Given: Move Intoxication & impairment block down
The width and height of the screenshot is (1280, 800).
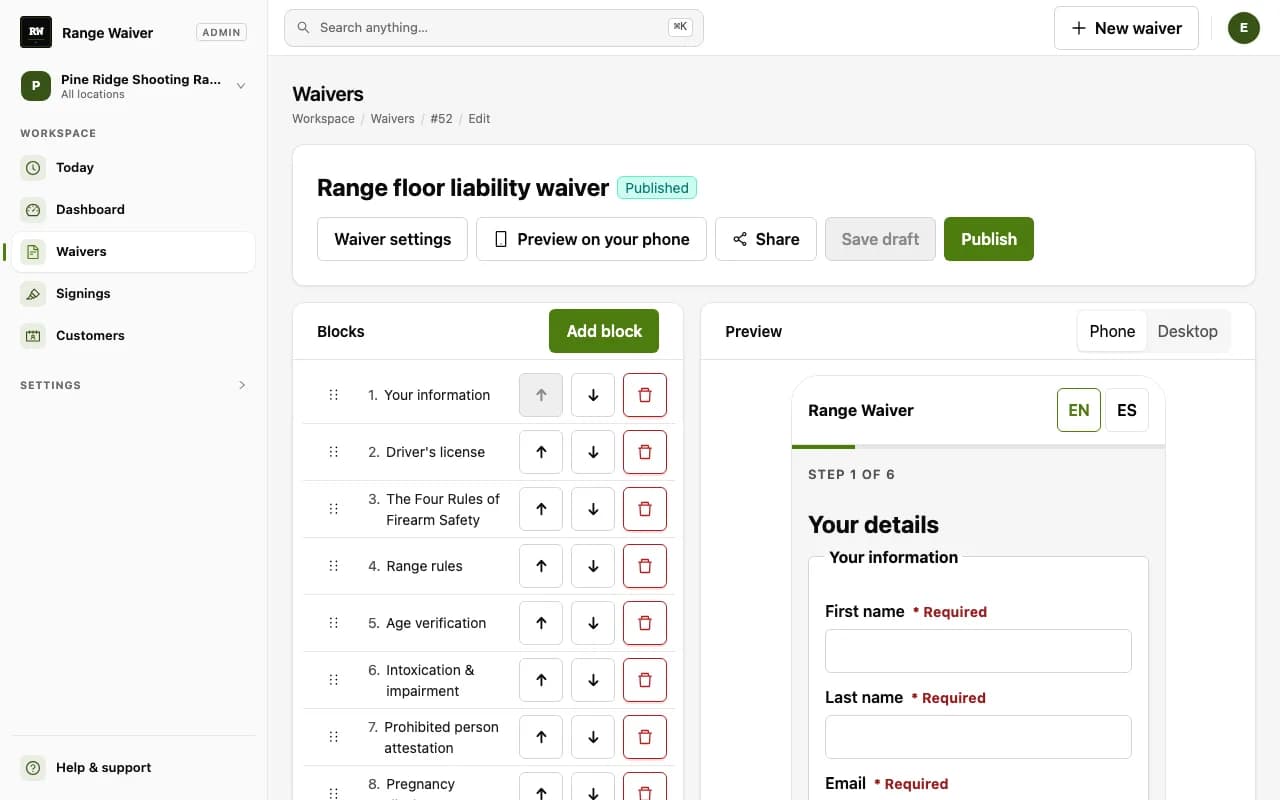Looking at the screenshot, I should pyautogui.click(x=593, y=680).
